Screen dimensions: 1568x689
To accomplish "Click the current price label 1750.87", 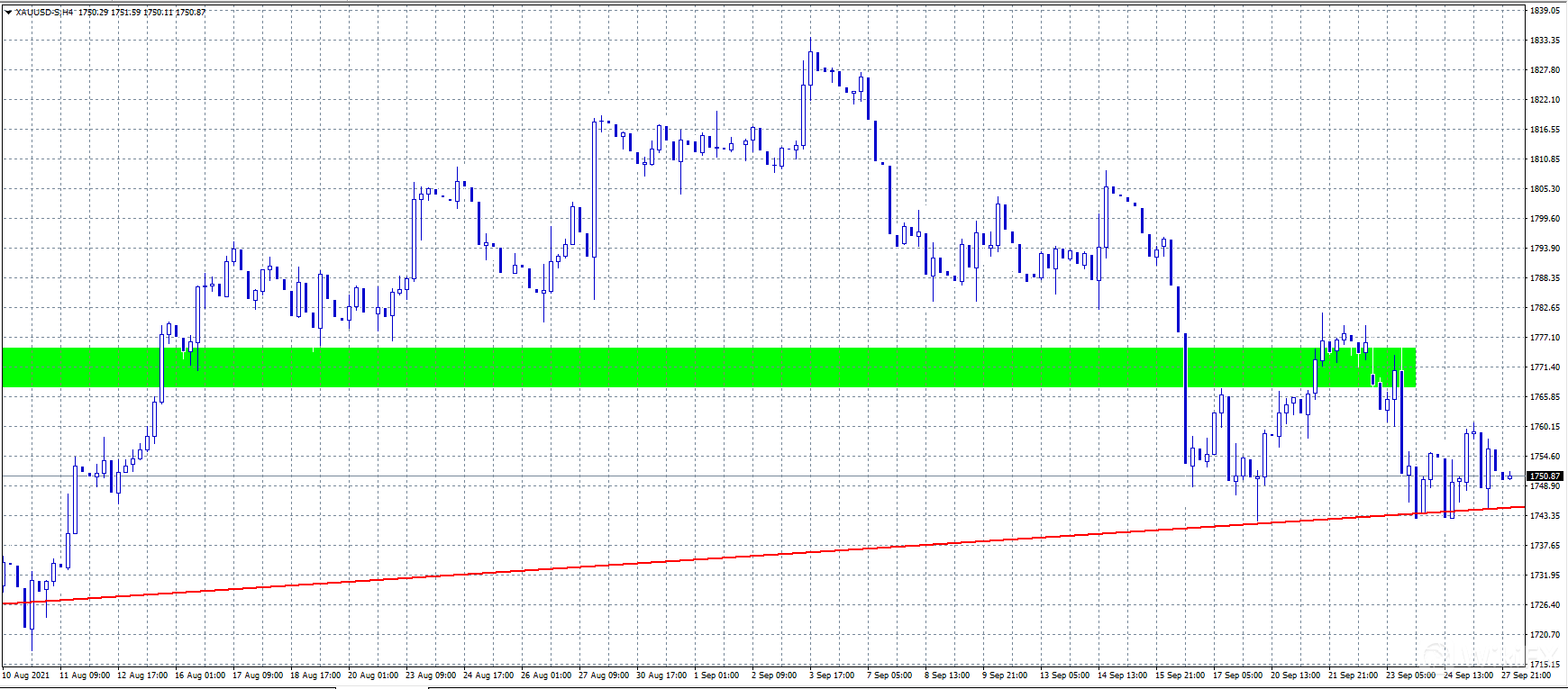I will point(1545,476).
